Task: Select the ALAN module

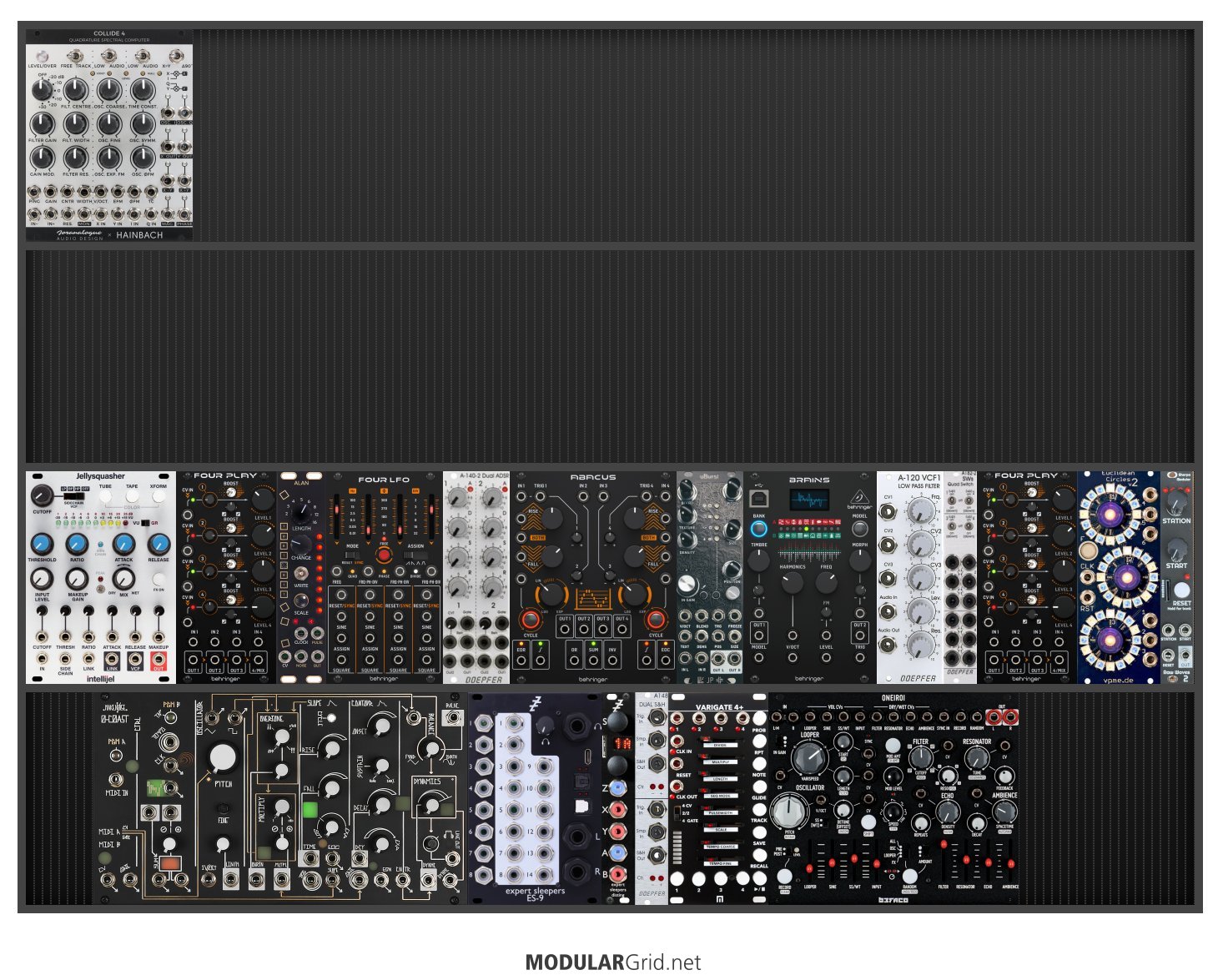Action: coord(301,578)
